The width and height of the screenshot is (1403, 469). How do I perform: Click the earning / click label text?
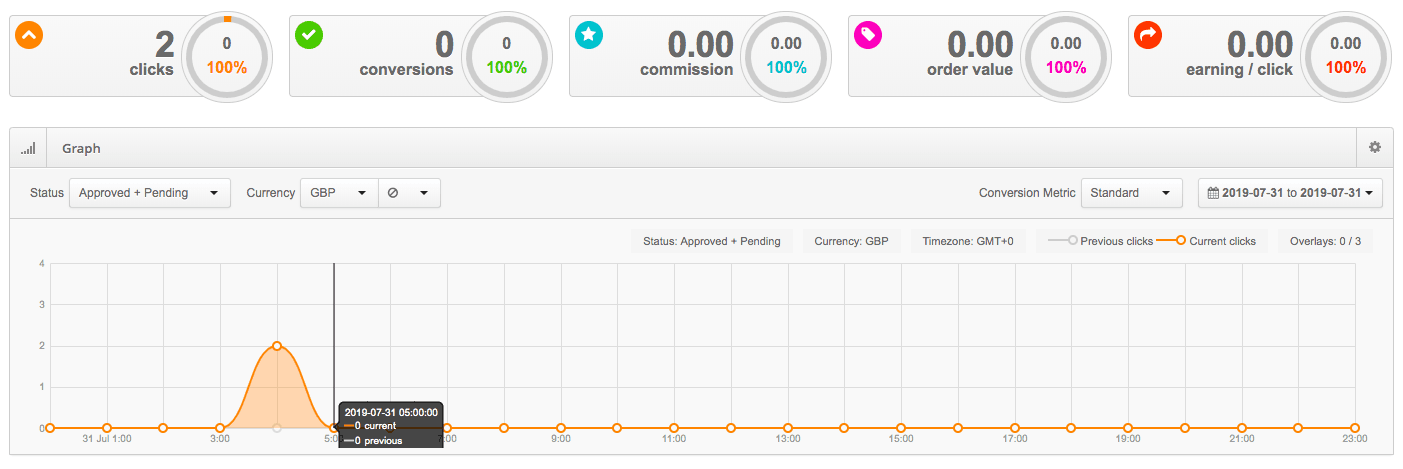coord(1240,70)
